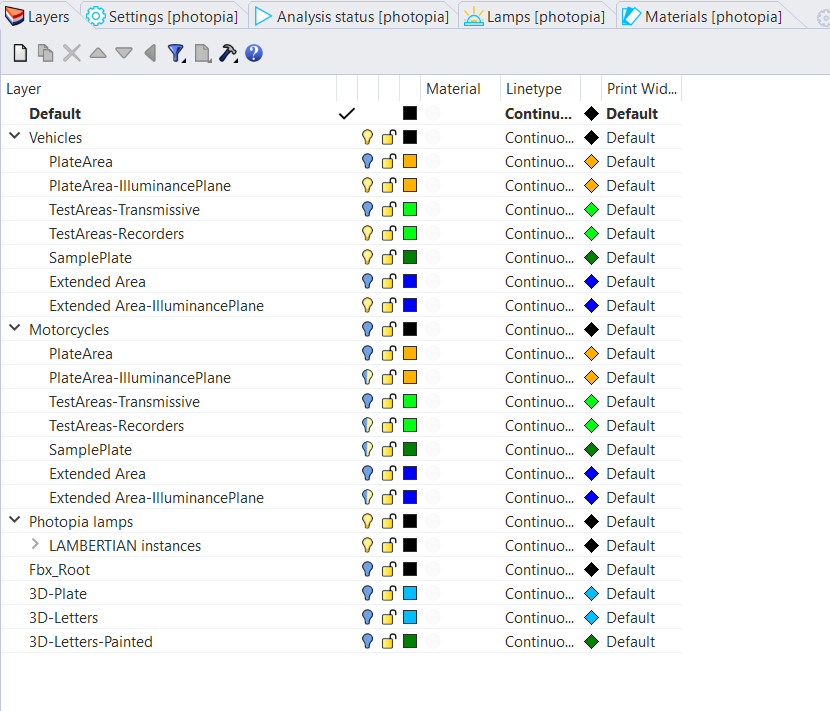The height and width of the screenshot is (711, 830).
Task: Toggle the lock on Fbx_Root layer
Action: (x=389, y=570)
